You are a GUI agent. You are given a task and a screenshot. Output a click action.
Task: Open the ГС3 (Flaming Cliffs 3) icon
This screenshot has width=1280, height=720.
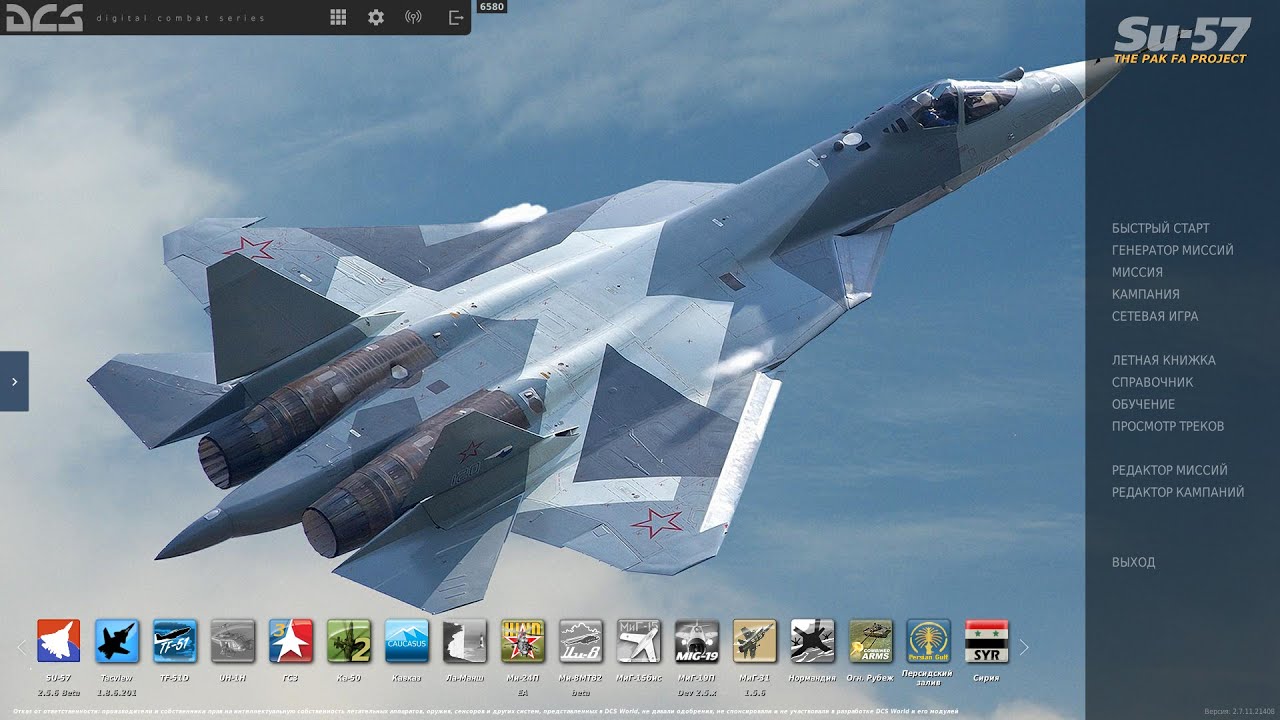290,641
